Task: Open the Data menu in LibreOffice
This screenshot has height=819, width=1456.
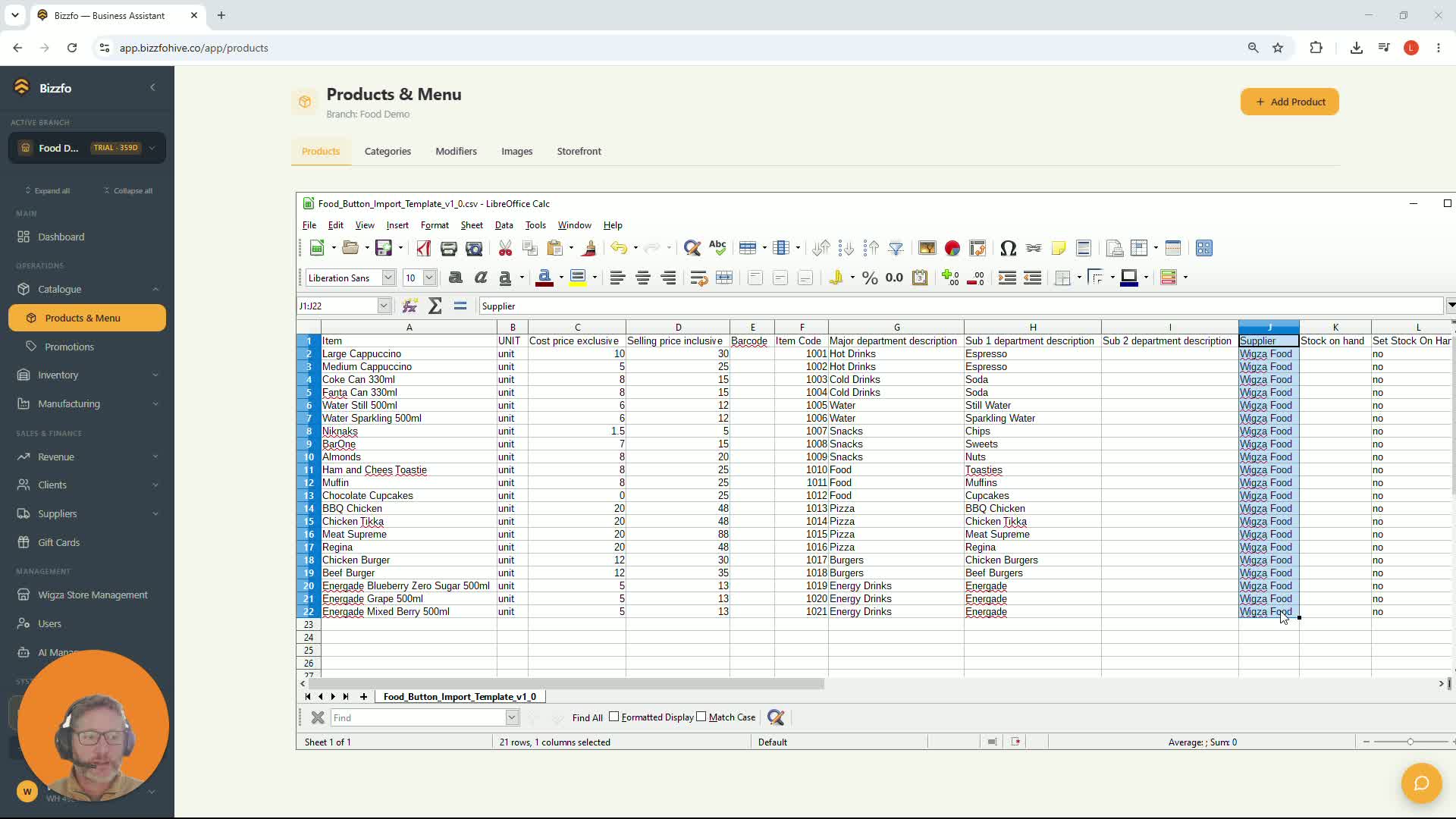Action: click(504, 225)
